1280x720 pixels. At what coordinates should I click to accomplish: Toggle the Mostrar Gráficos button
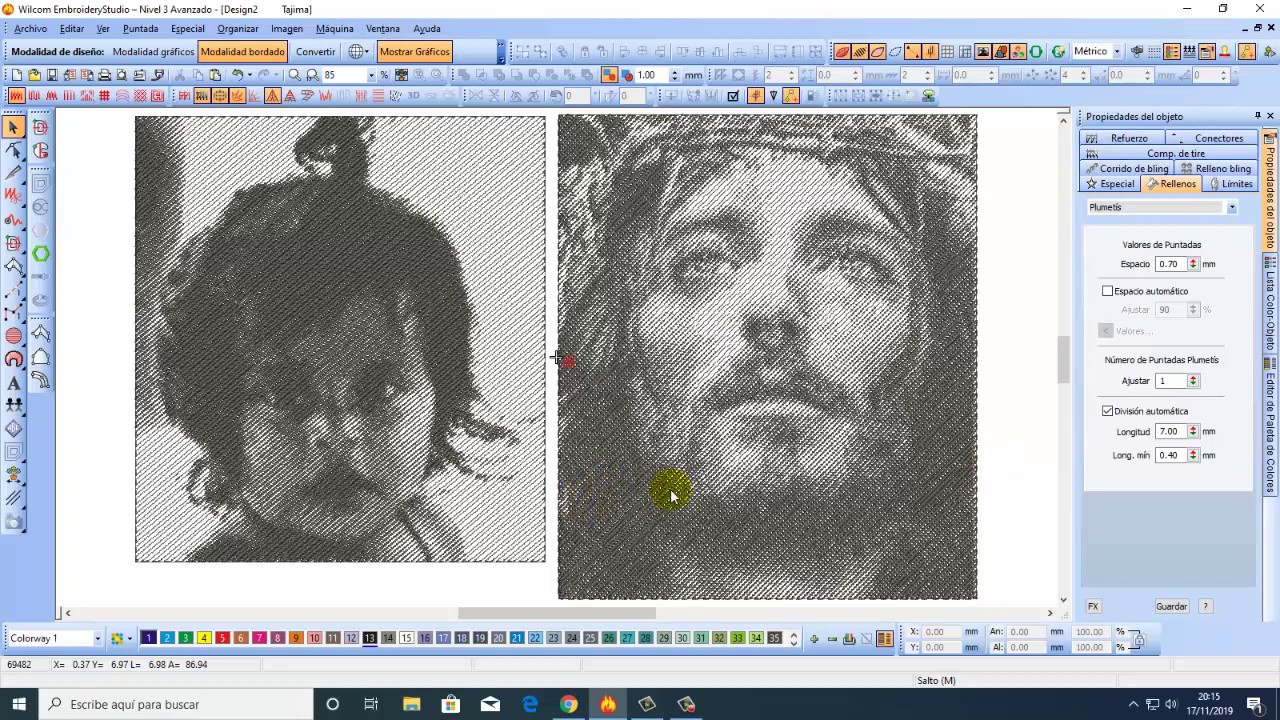pos(414,51)
